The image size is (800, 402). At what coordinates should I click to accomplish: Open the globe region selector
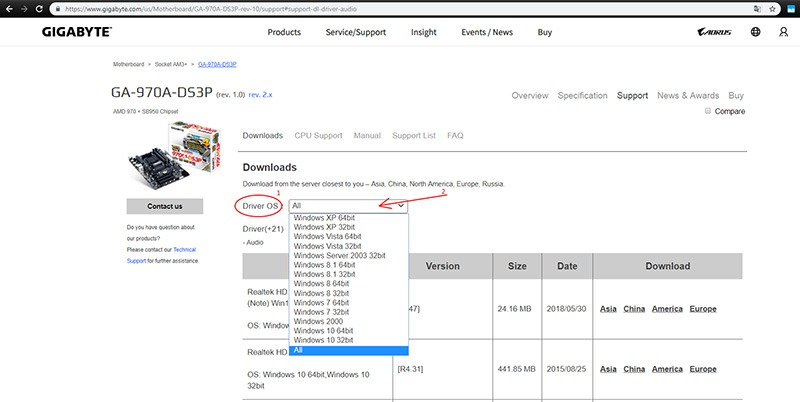click(756, 32)
